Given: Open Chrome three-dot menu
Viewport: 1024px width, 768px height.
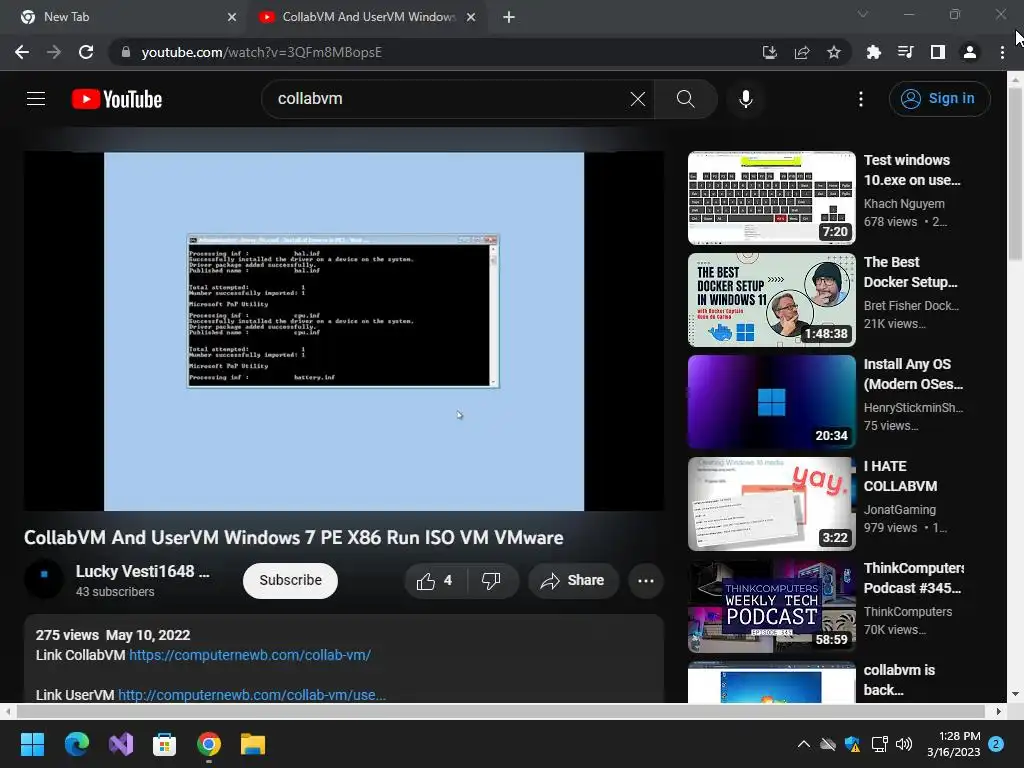Looking at the screenshot, I should [x=1002, y=52].
